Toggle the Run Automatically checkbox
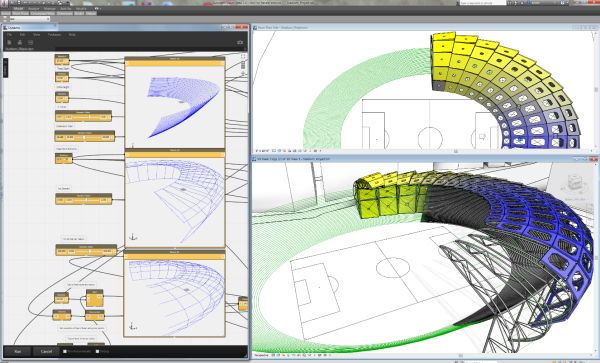 pyautogui.click(x=65, y=351)
